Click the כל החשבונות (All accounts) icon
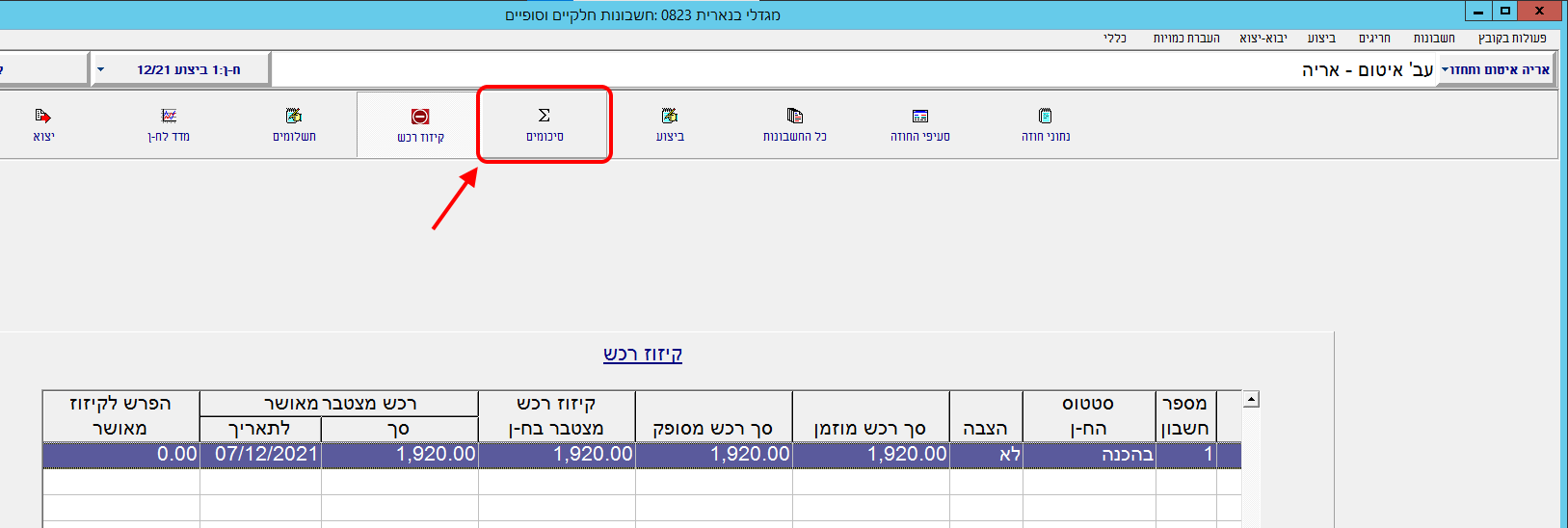 [794, 124]
